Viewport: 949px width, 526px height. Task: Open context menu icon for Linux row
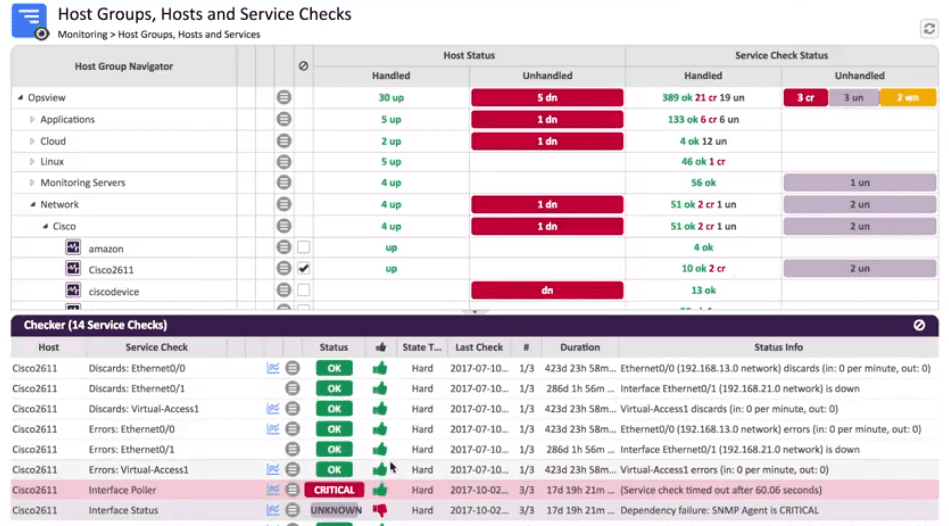coord(284,162)
